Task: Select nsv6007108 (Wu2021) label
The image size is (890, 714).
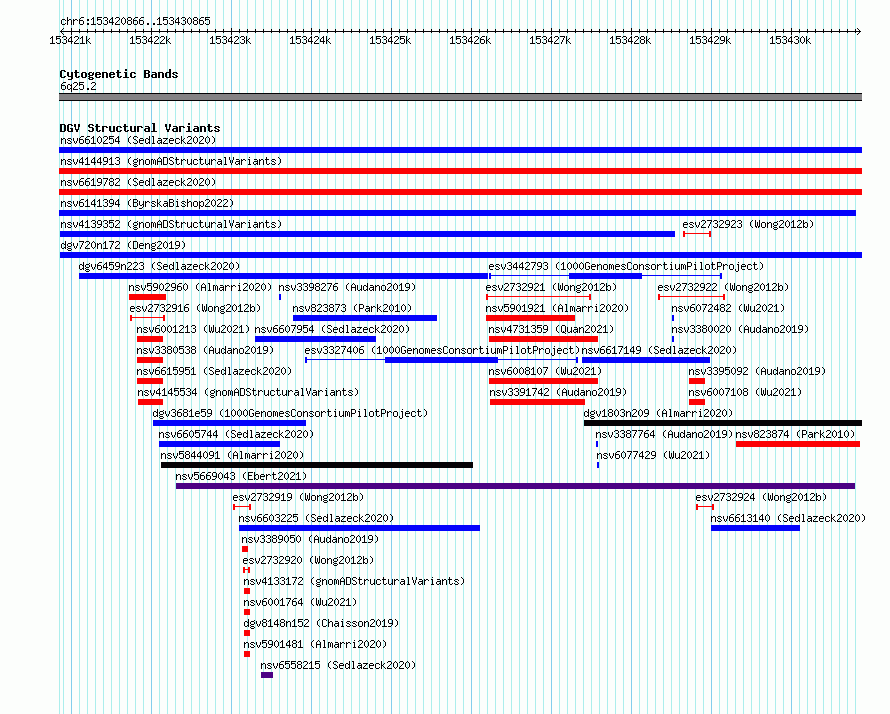Action: [745, 392]
